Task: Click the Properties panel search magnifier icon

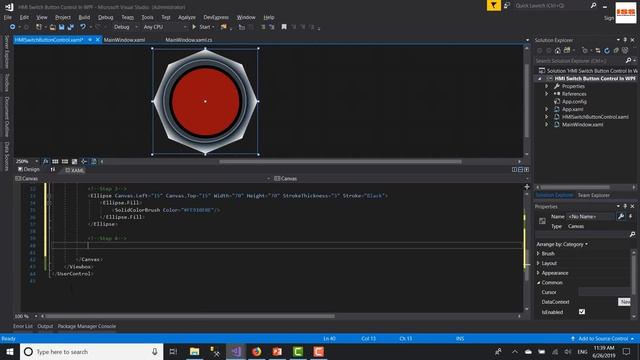Action: [x=632, y=234]
